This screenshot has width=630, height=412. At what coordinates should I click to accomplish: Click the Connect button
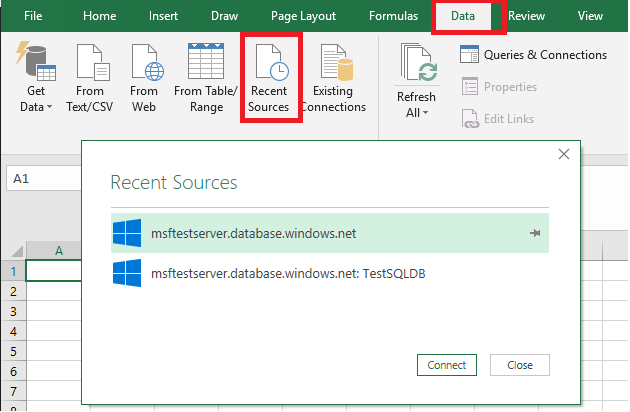[447, 365]
